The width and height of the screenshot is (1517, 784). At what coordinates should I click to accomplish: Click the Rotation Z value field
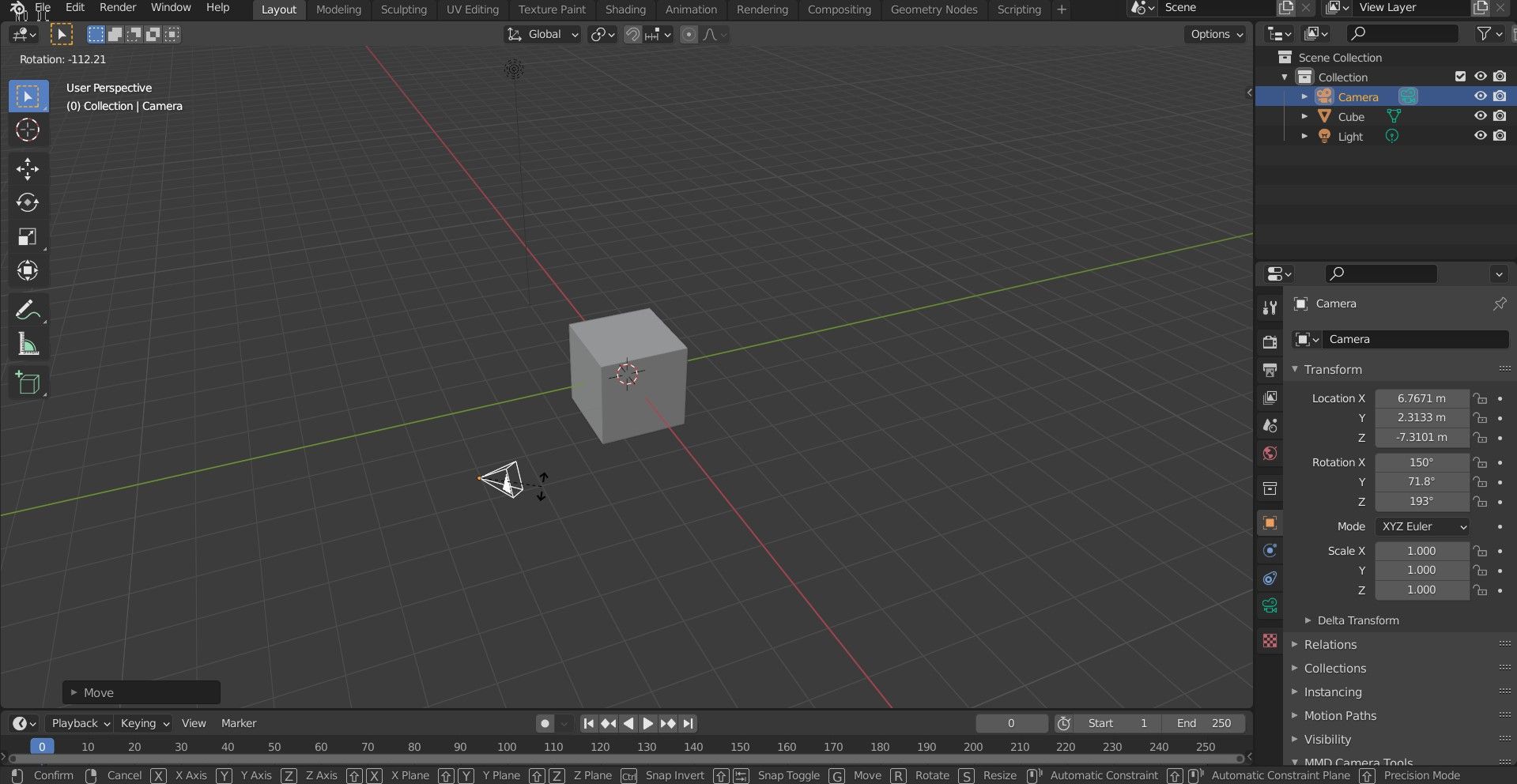1421,501
